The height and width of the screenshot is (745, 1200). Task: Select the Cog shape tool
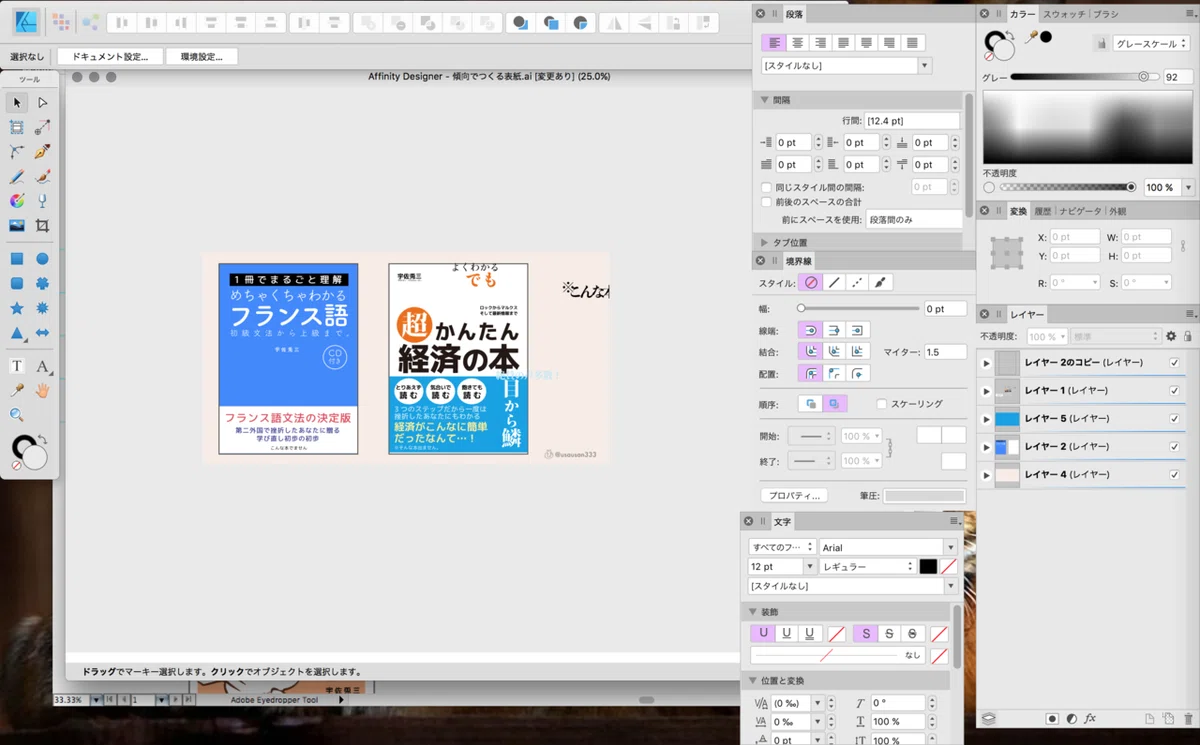pos(43,284)
